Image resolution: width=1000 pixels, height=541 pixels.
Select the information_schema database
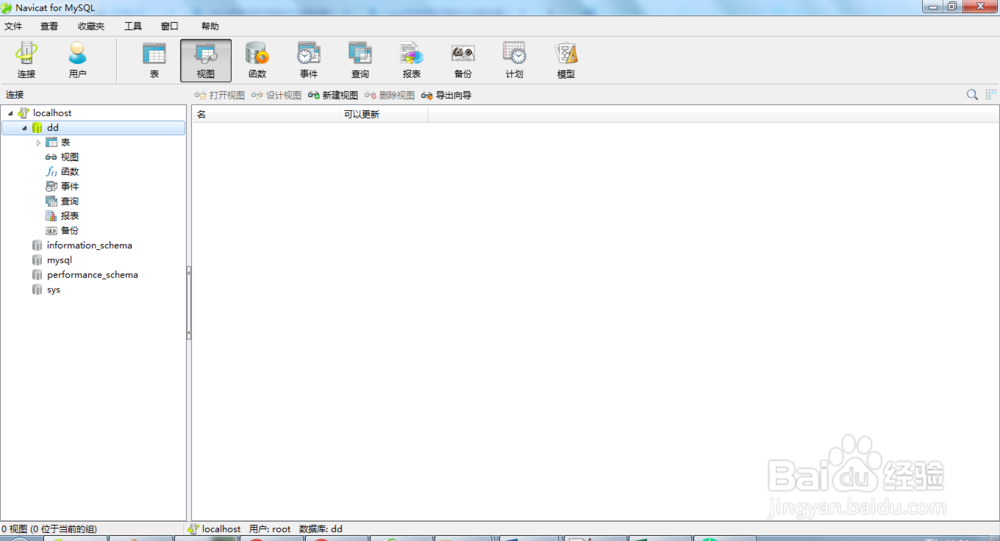[x=89, y=245]
